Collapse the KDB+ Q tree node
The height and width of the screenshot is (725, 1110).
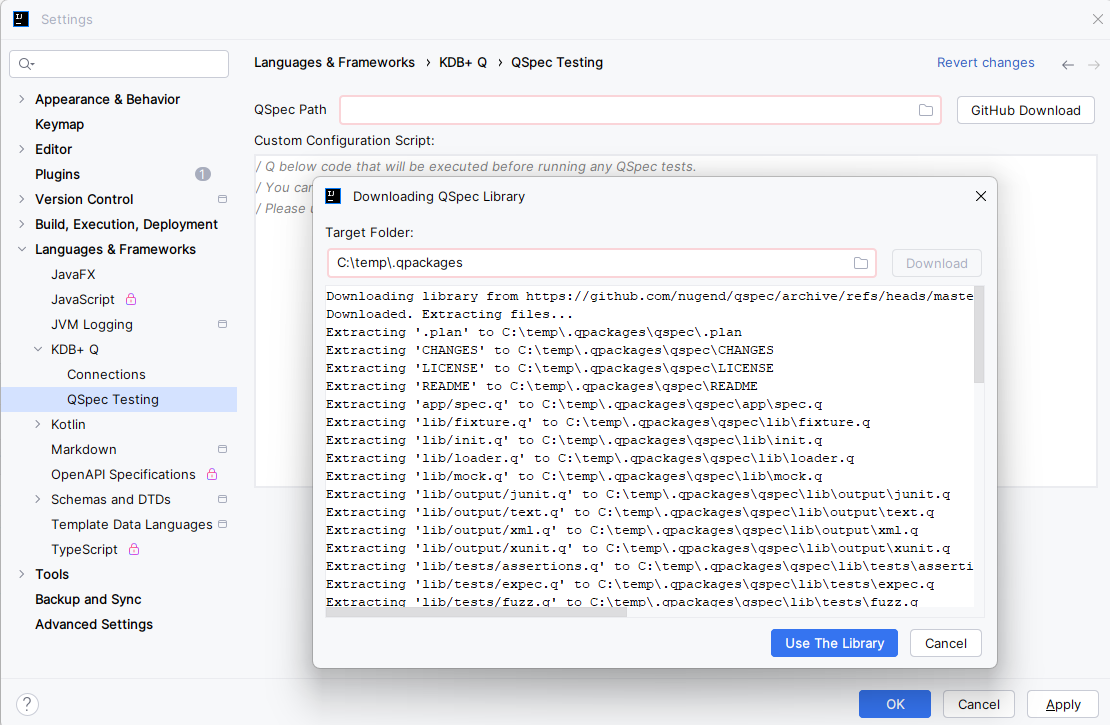pos(38,349)
